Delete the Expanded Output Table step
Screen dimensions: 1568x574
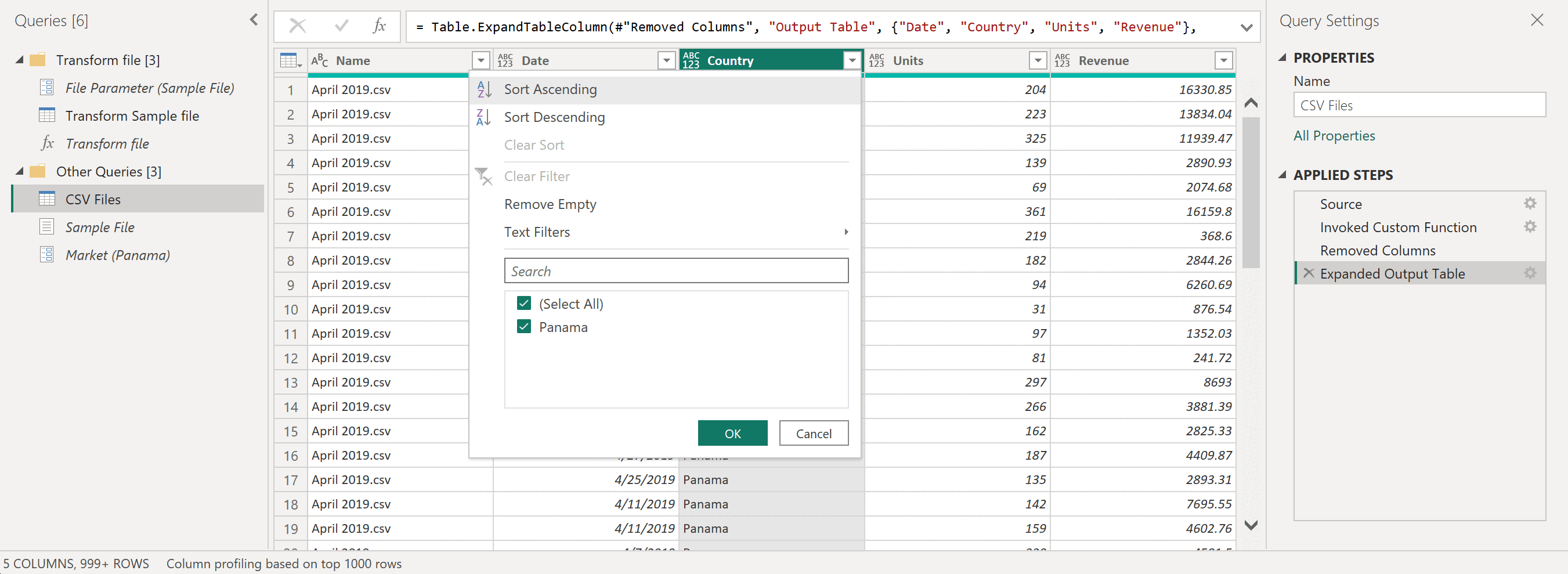click(1308, 273)
